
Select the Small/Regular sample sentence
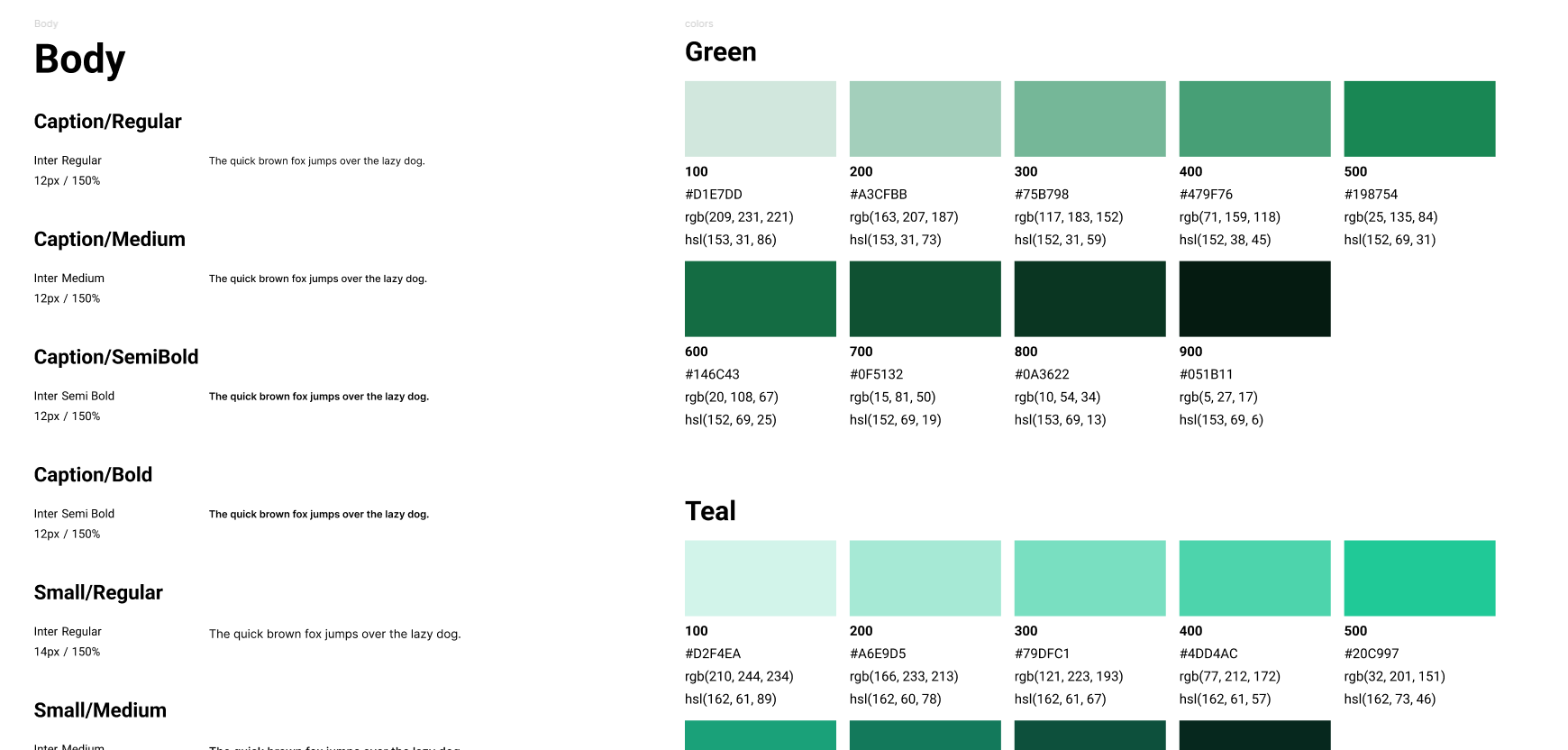click(x=334, y=635)
